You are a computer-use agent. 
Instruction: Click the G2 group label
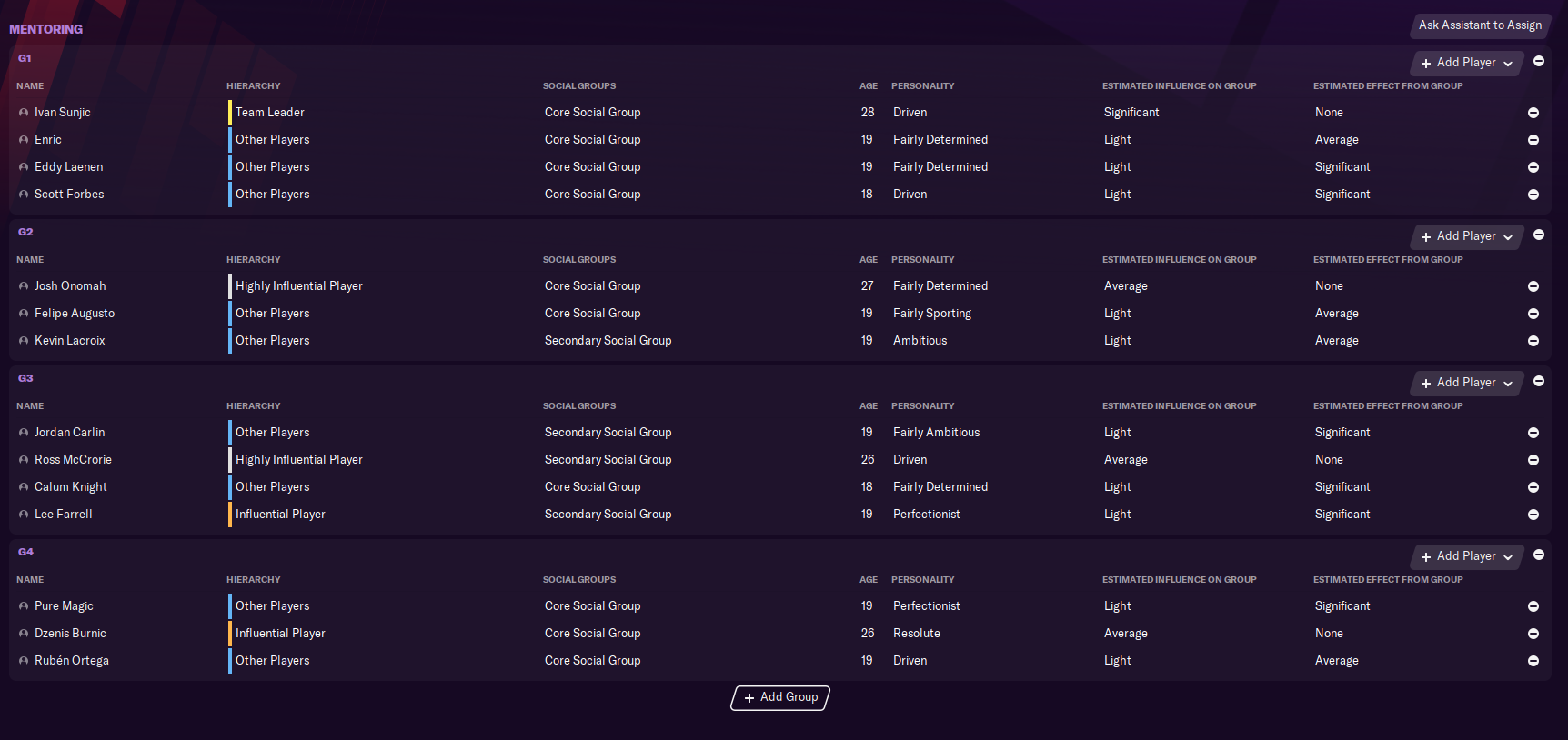[25, 232]
